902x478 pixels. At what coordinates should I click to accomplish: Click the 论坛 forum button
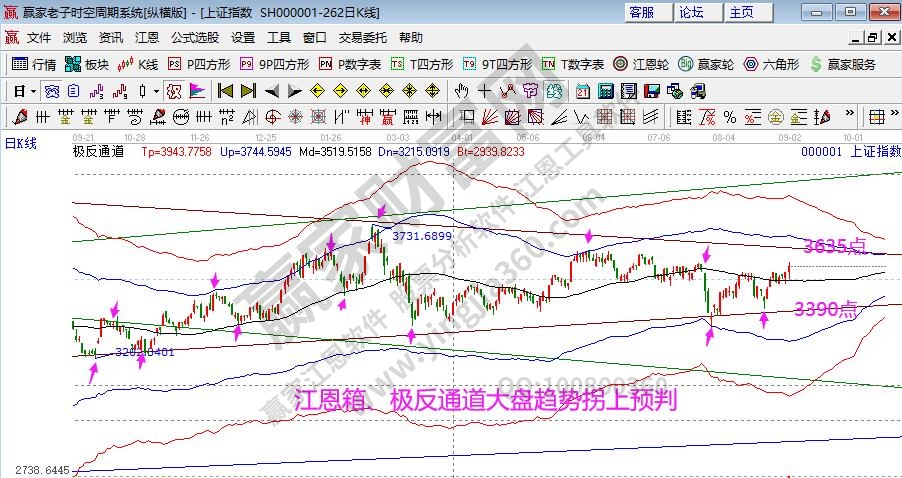[x=691, y=12]
